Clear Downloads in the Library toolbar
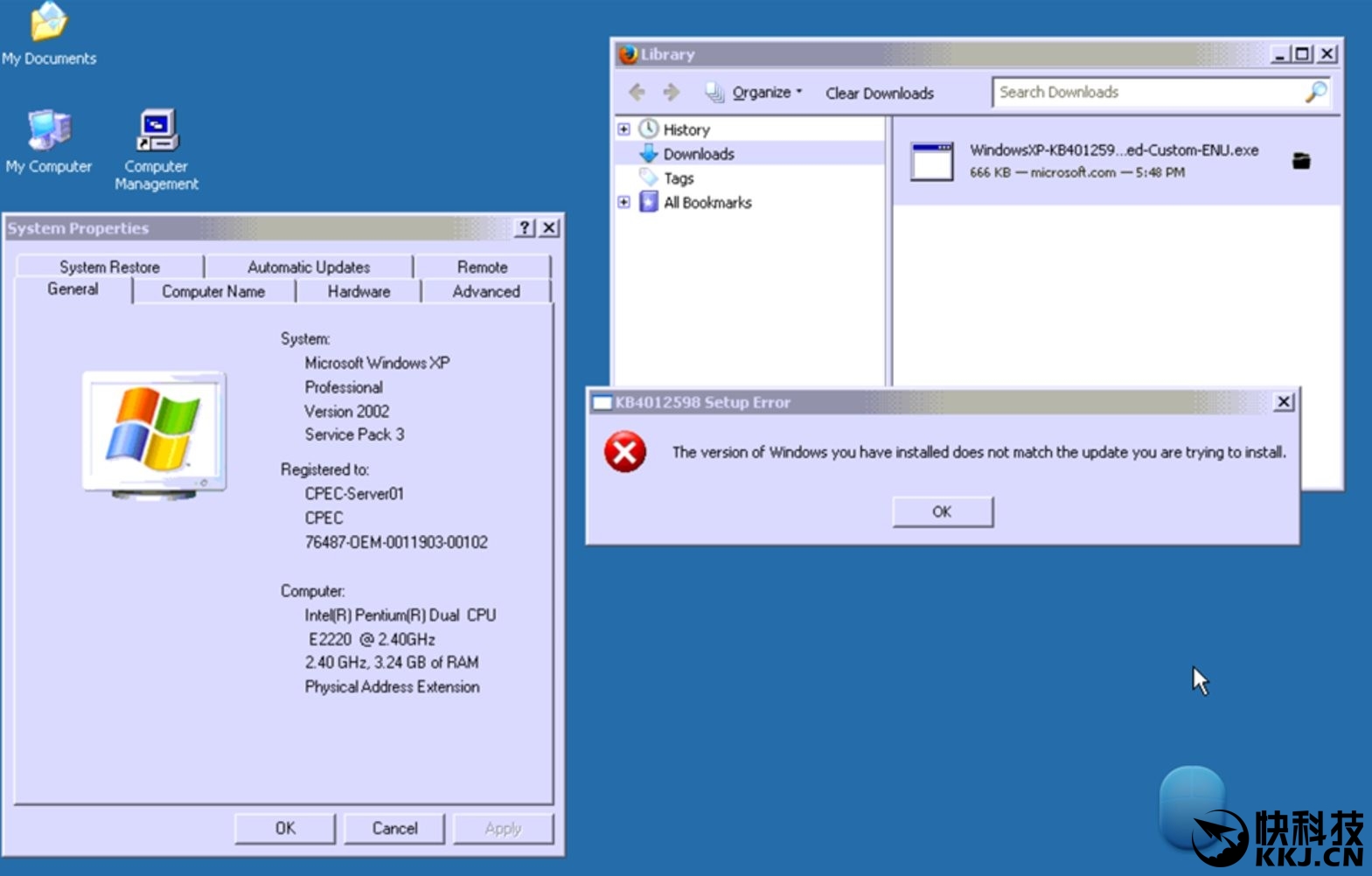The image size is (1372, 876). pos(880,94)
